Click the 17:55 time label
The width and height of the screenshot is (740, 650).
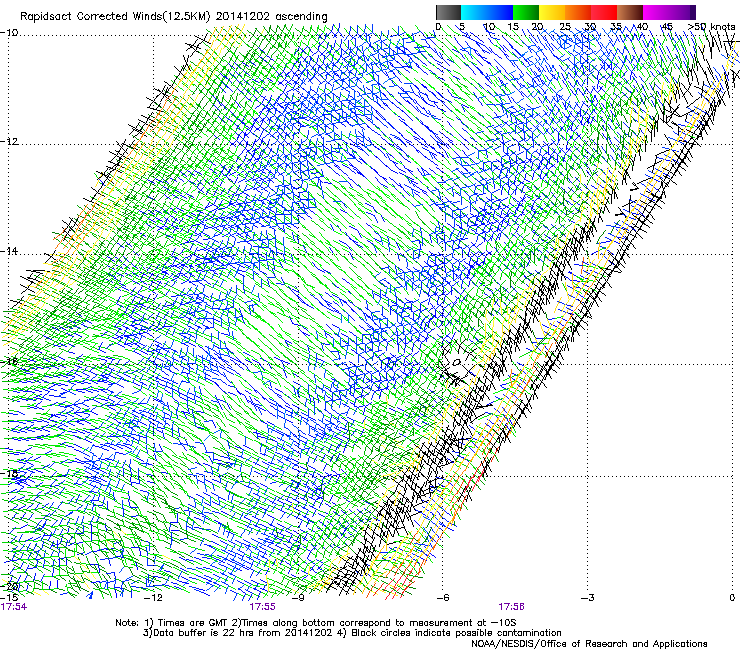point(262,607)
